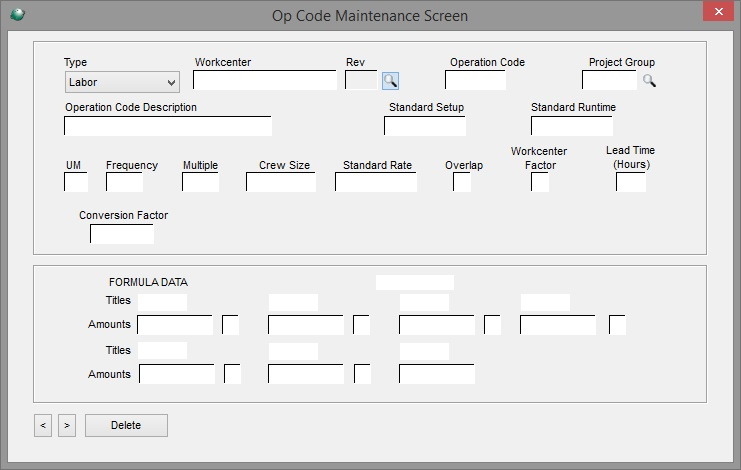Click the Rev lookup magnifier icon
The image size is (741, 470).
[x=390, y=81]
